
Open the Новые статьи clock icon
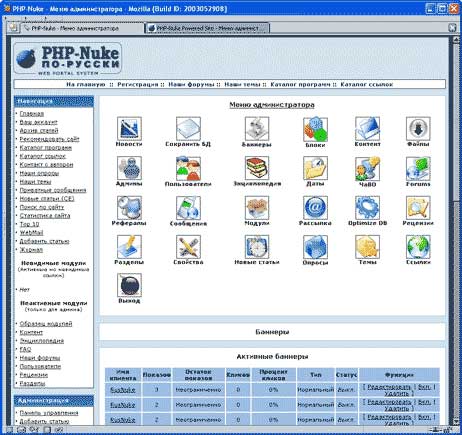[257, 247]
